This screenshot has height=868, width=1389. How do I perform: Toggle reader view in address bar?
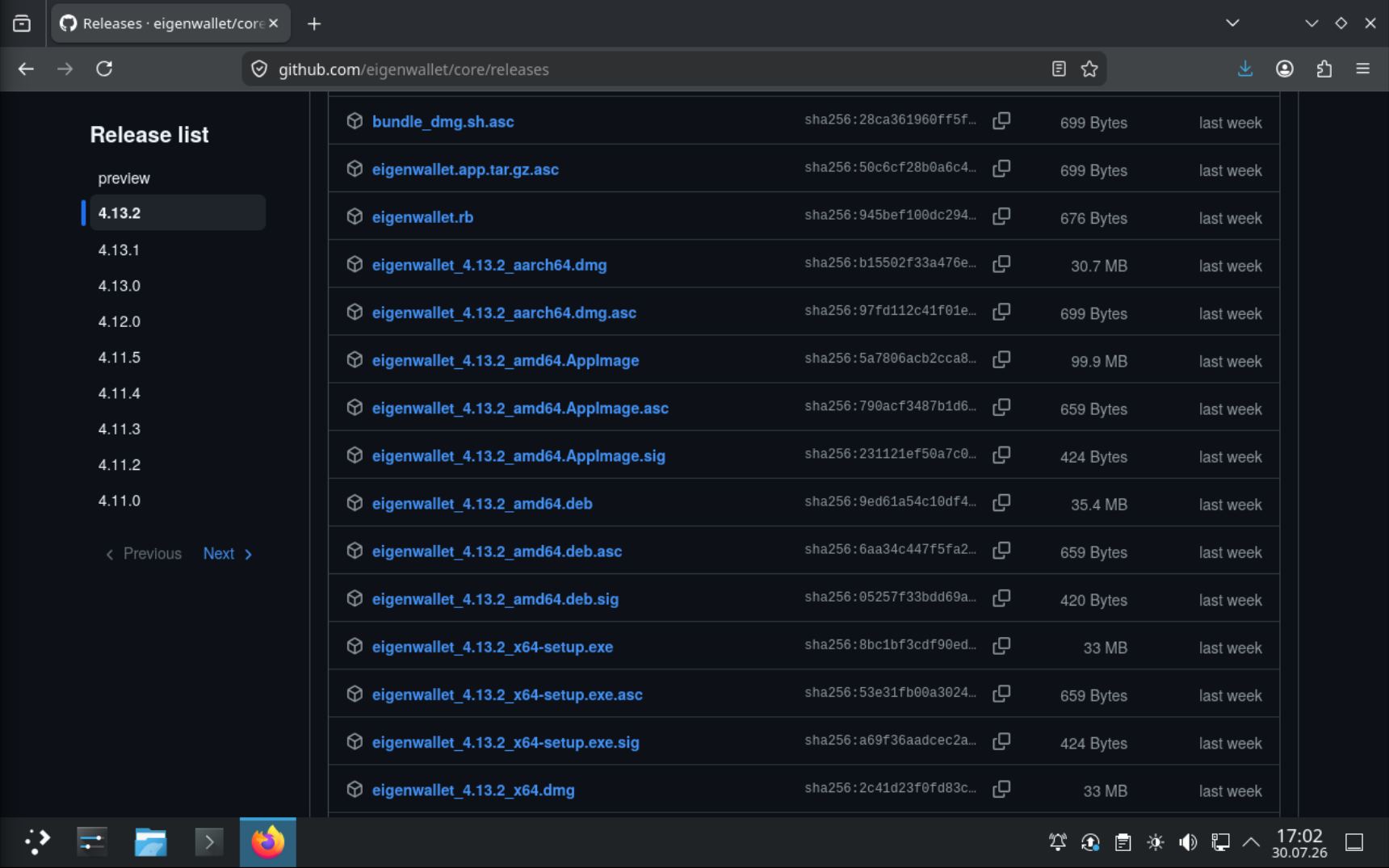[x=1059, y=69]
